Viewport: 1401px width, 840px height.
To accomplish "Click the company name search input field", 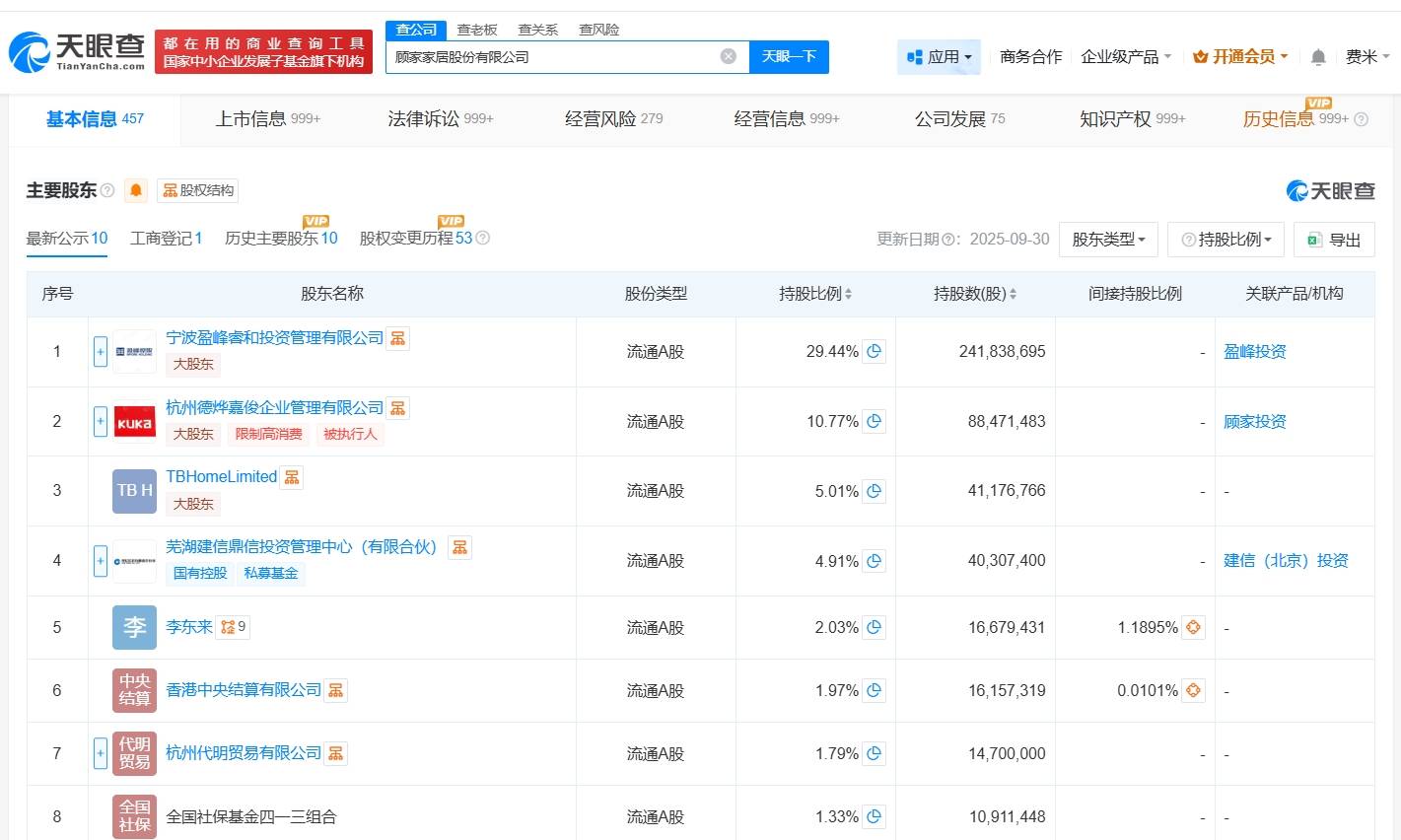I will tap(552, 56).
